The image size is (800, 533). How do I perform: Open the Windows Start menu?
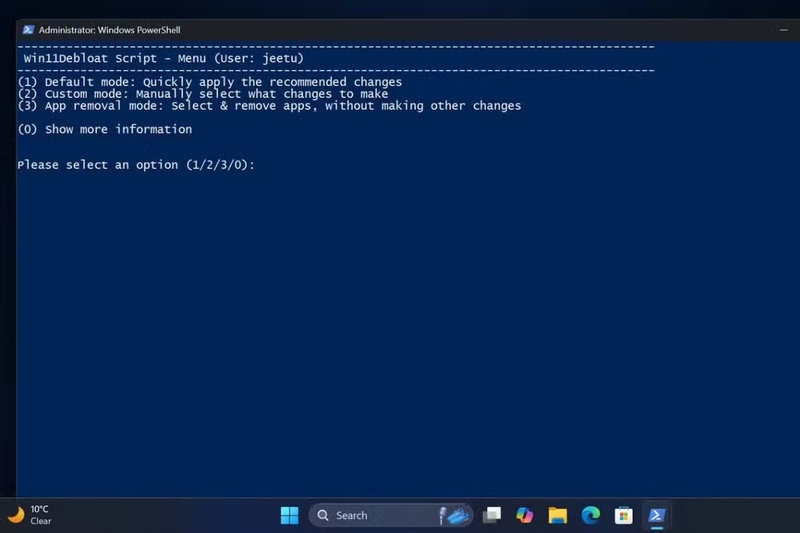point(290,515)
